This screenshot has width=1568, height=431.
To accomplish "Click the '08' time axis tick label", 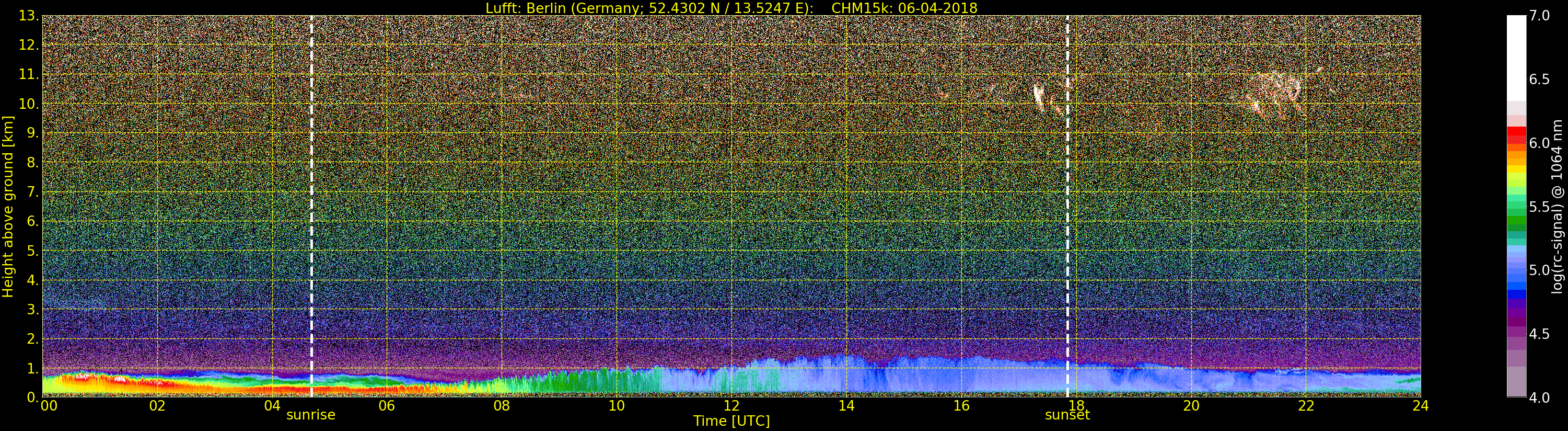I will [502, 406].
